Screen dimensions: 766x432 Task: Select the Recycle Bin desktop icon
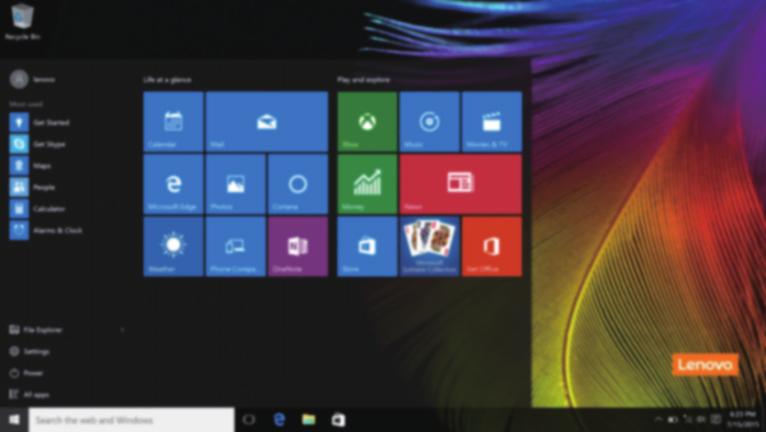coord(22,21)
